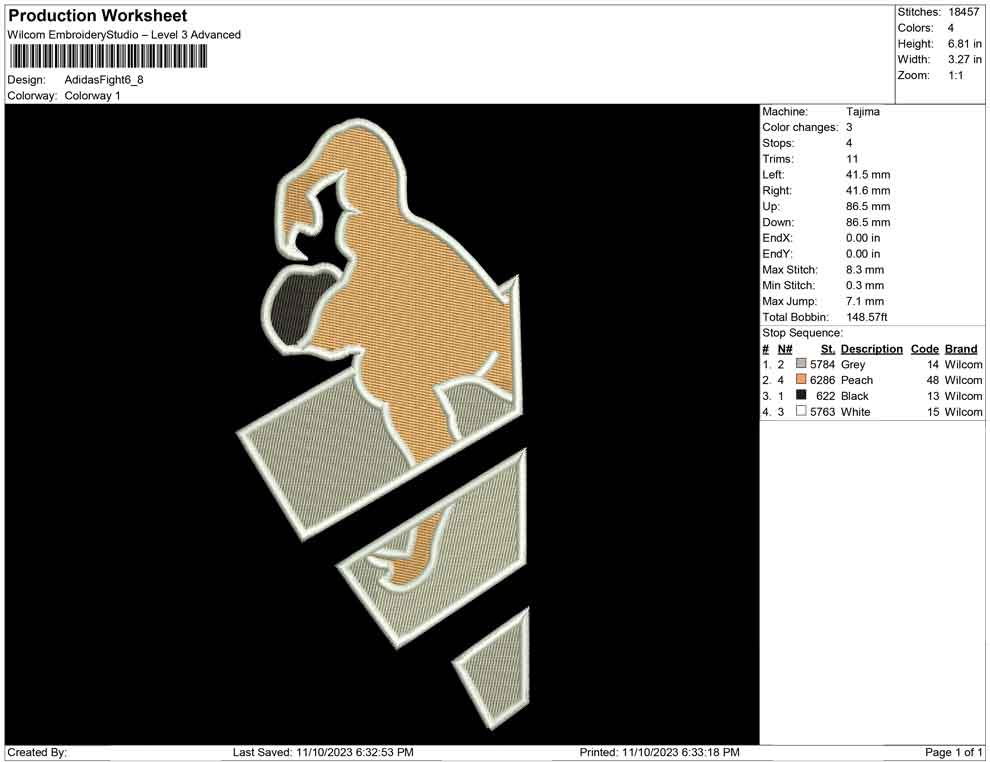Click 'Last Saved: 11/10/2023 6:32:53 PM'
Viewport: 990px width, 762px height.
click(323, 753)
